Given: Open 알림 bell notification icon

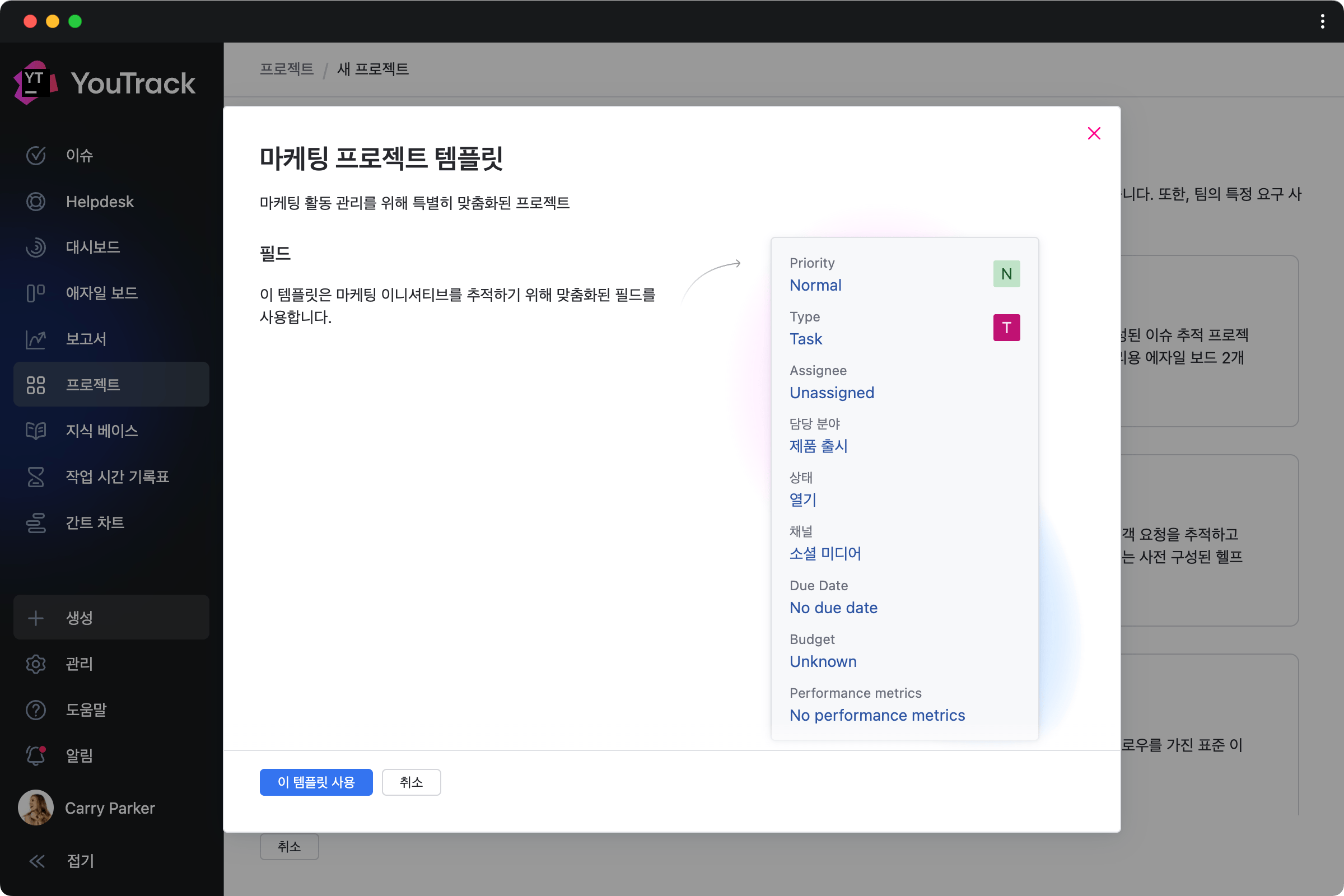Looking at the screenshot, I should (35, 755).
